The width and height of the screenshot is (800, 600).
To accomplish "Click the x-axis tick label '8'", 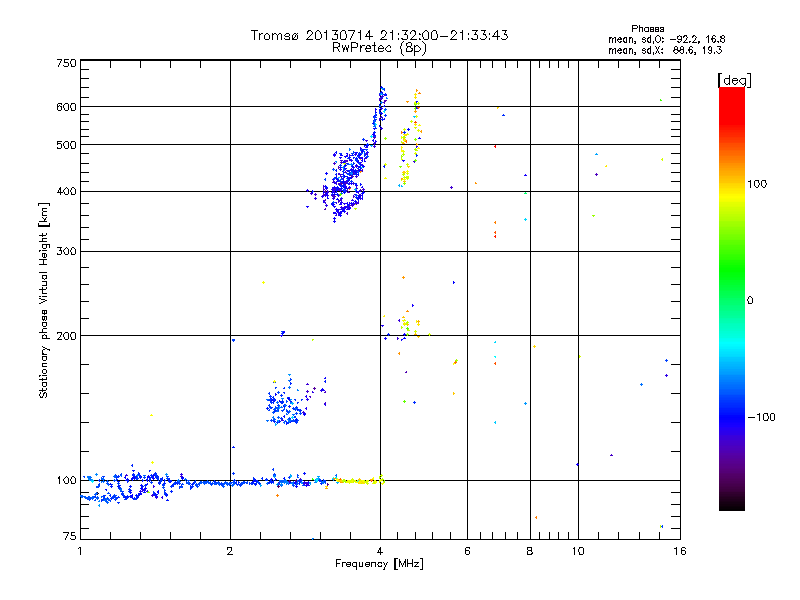I will 530,551.
